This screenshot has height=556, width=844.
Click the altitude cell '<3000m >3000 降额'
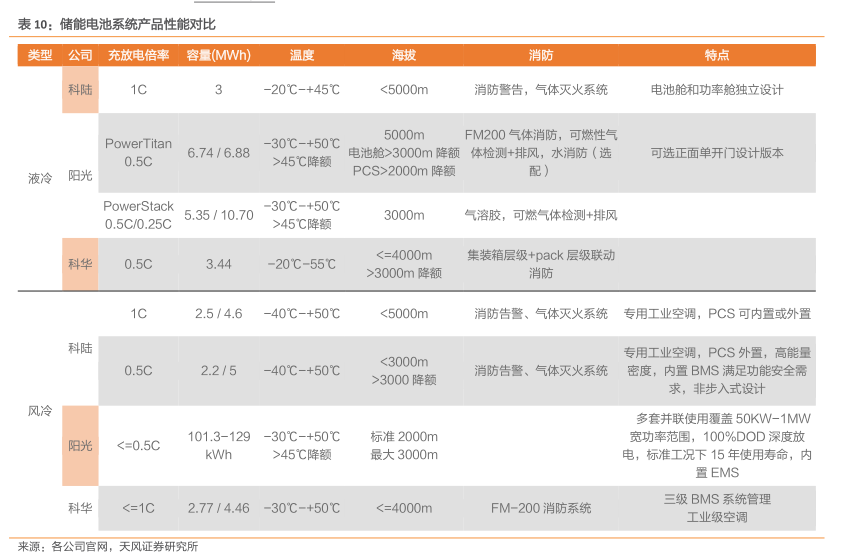coord(404,371)
